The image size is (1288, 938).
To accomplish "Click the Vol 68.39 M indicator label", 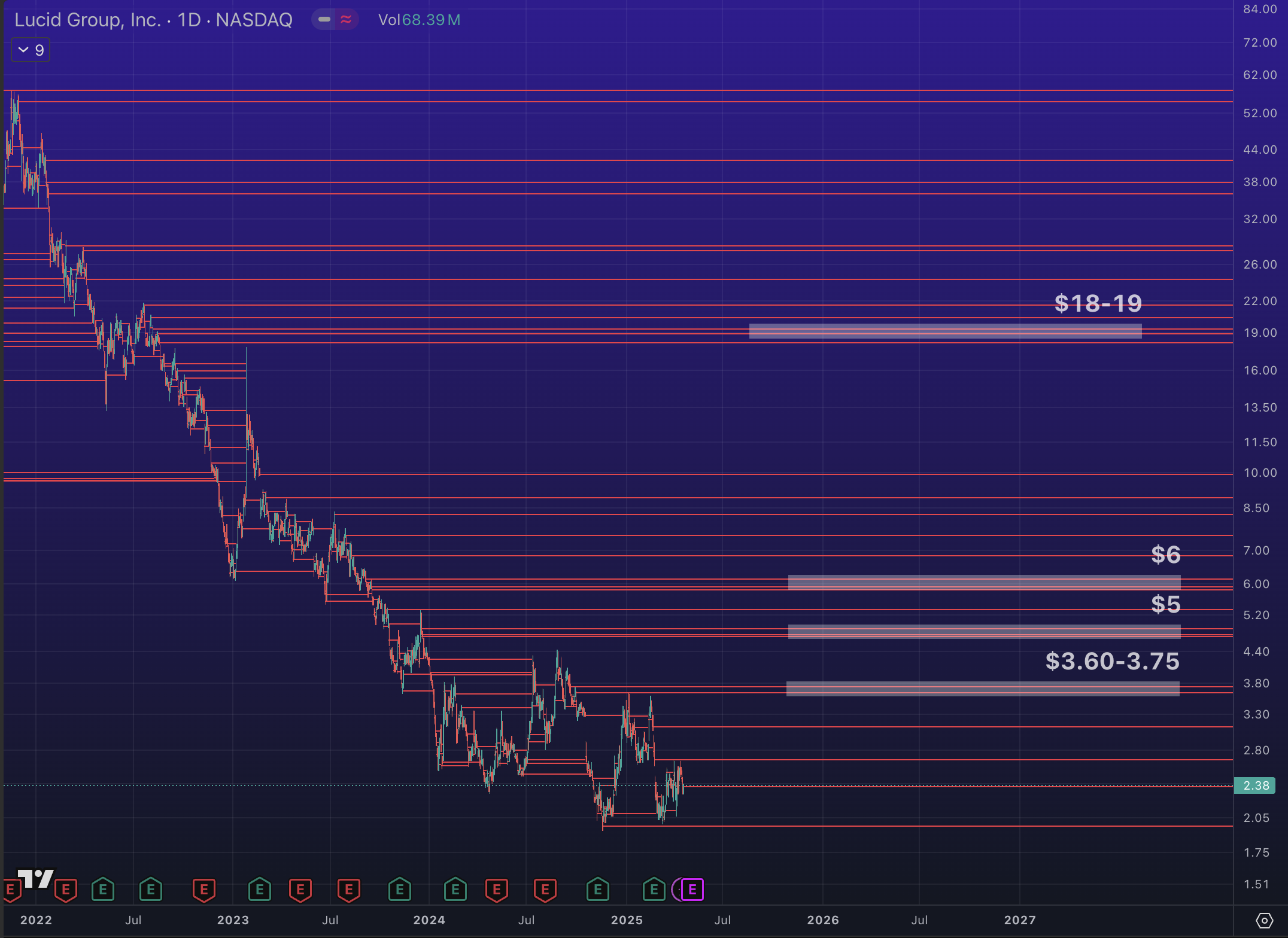I will click(419, 20).
